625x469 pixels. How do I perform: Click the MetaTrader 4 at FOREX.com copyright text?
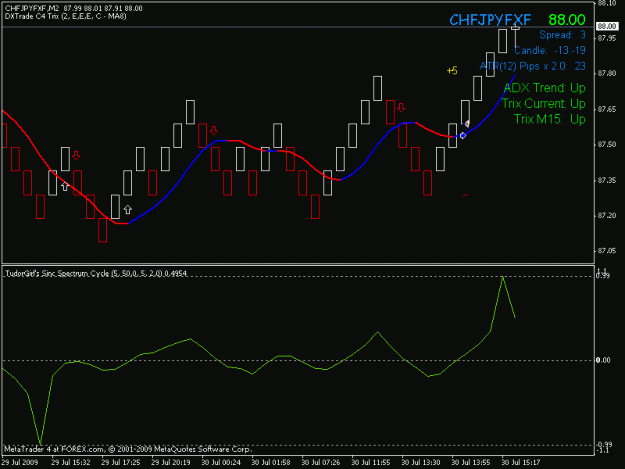click(x=128, y=449)
